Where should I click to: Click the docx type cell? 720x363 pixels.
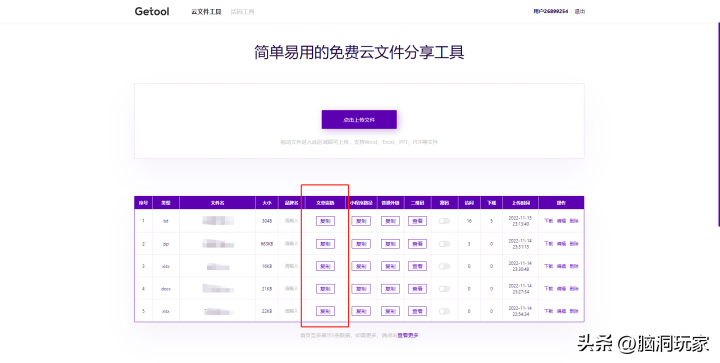[x=166, y=289]
